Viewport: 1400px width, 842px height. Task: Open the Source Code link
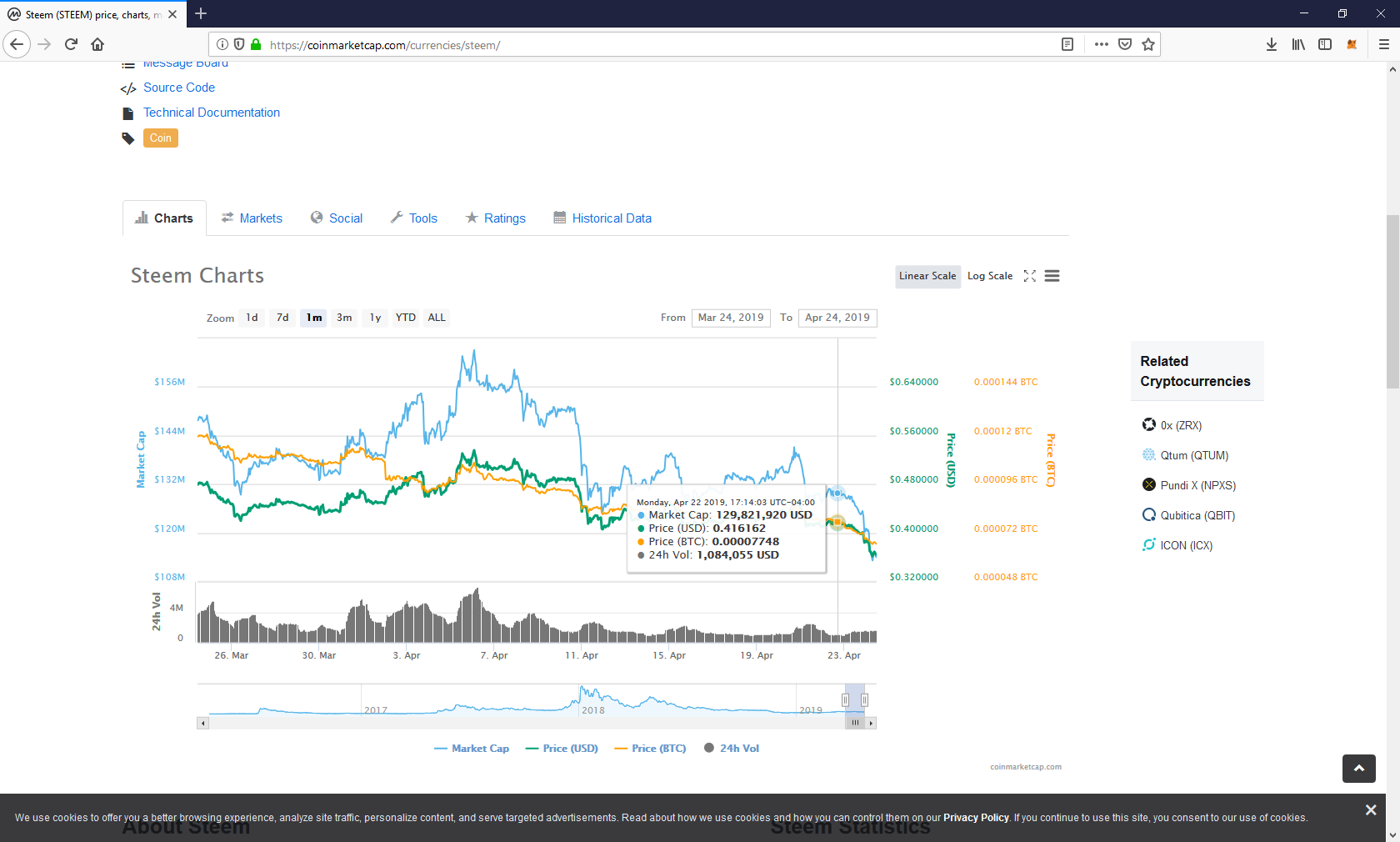pyautogui.click(x=179, y=88)
